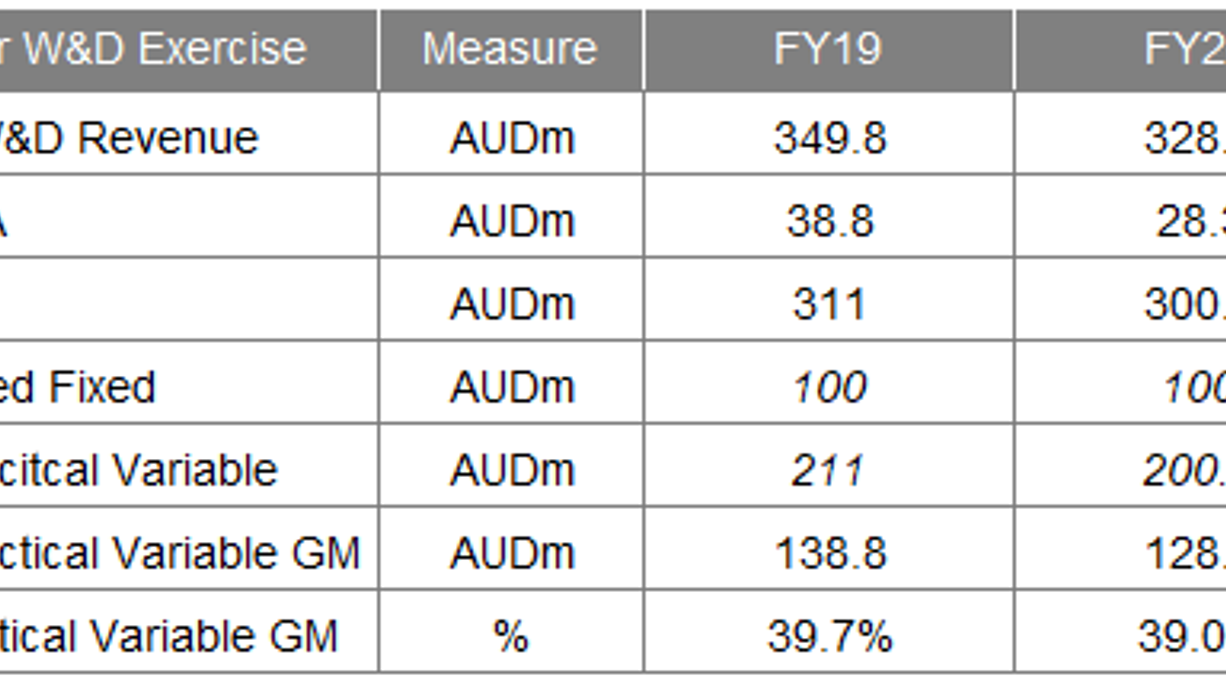
Task: Select the FY19 column header
Action: click(x=829, y=50)
